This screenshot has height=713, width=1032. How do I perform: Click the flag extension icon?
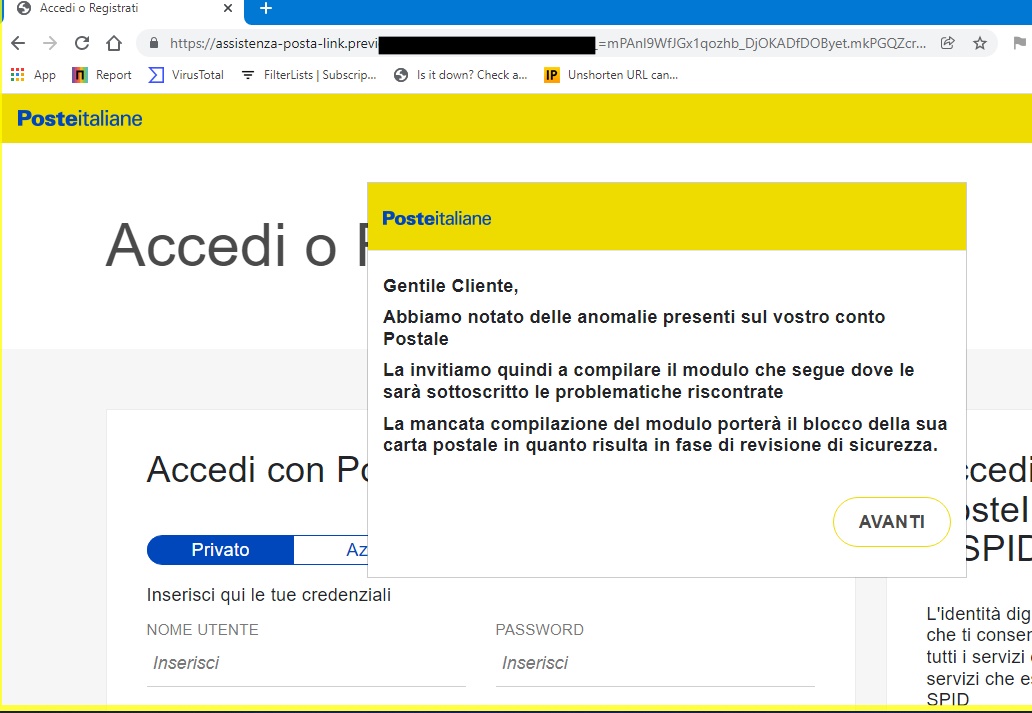coord(1019,43)
